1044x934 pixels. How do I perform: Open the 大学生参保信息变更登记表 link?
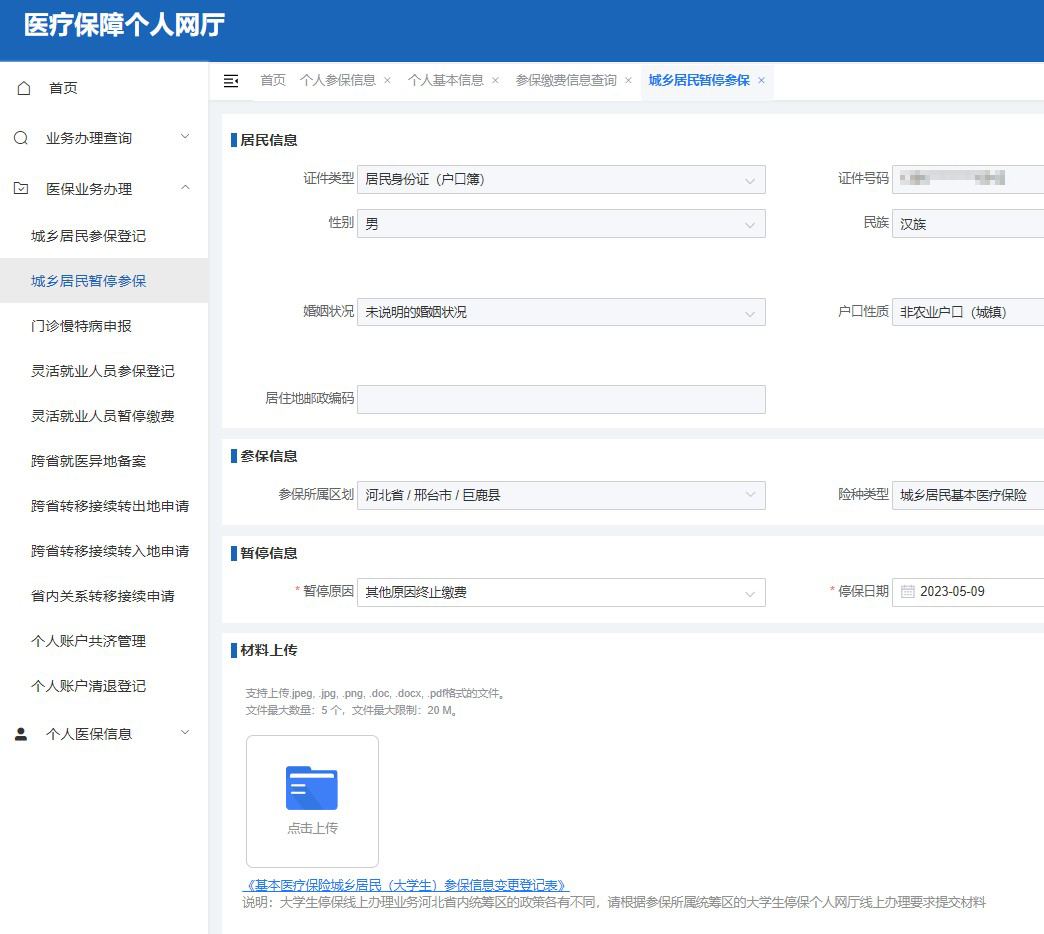(405, 885)
